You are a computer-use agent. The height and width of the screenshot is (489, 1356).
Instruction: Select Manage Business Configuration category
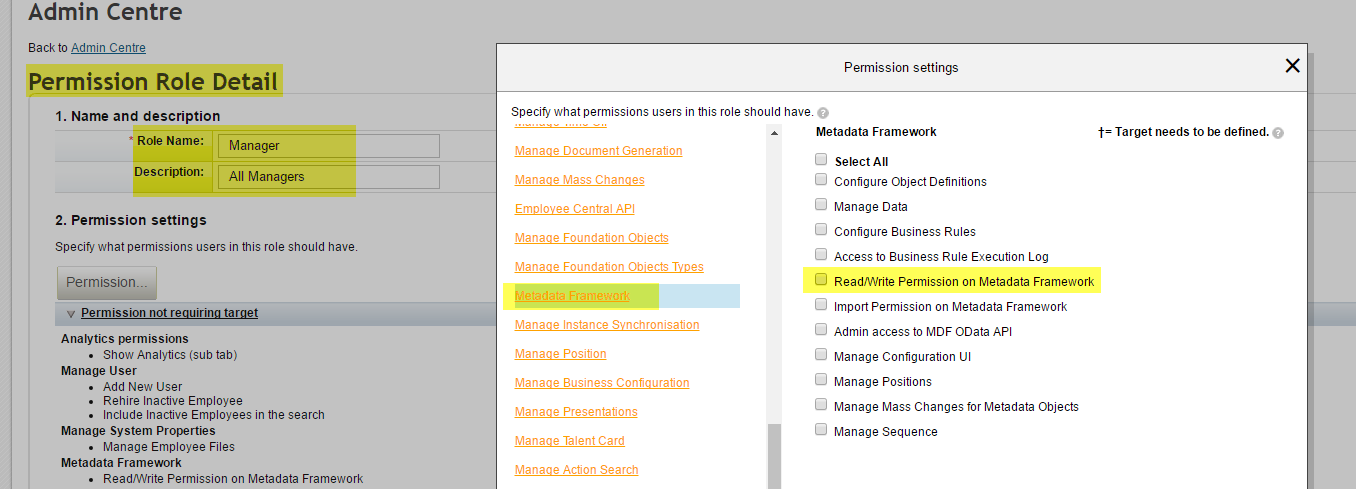pyautogui.click(x=602, y=383)
